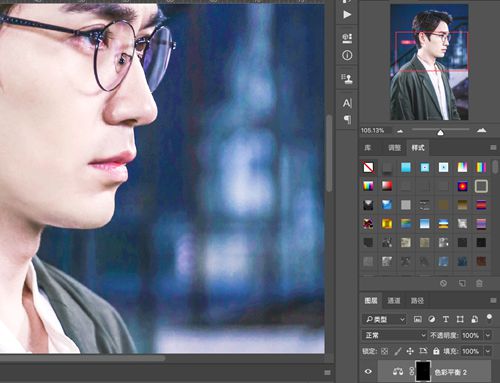Open the Actions panel play icon
Viewport: 500px width, 383px height.
point(347,14)
